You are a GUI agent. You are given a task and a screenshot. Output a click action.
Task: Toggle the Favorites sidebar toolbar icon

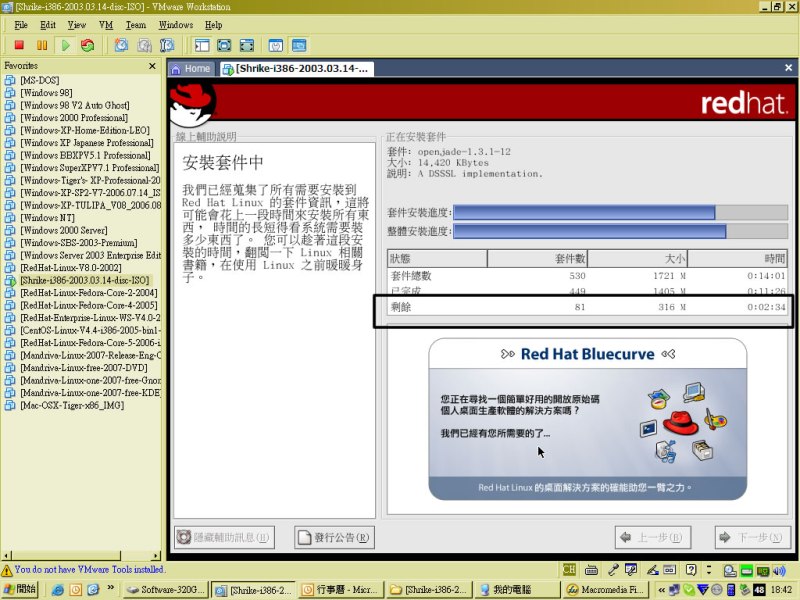pyautogui.click(x=202, y=45)
